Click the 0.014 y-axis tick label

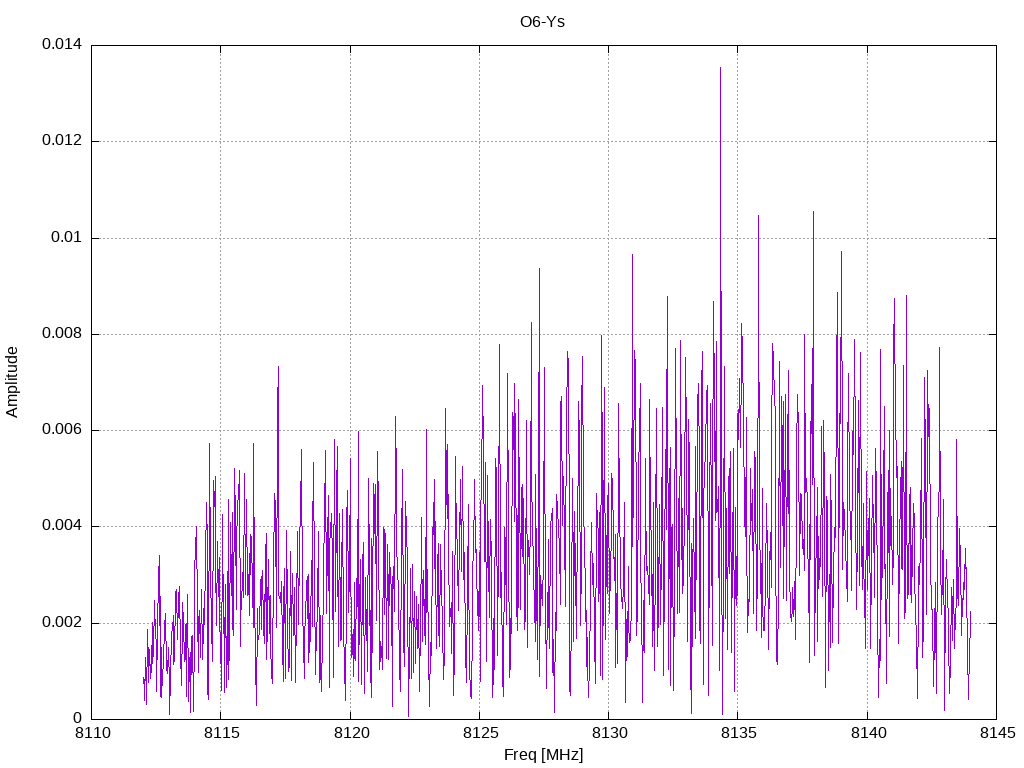point(62,44)
